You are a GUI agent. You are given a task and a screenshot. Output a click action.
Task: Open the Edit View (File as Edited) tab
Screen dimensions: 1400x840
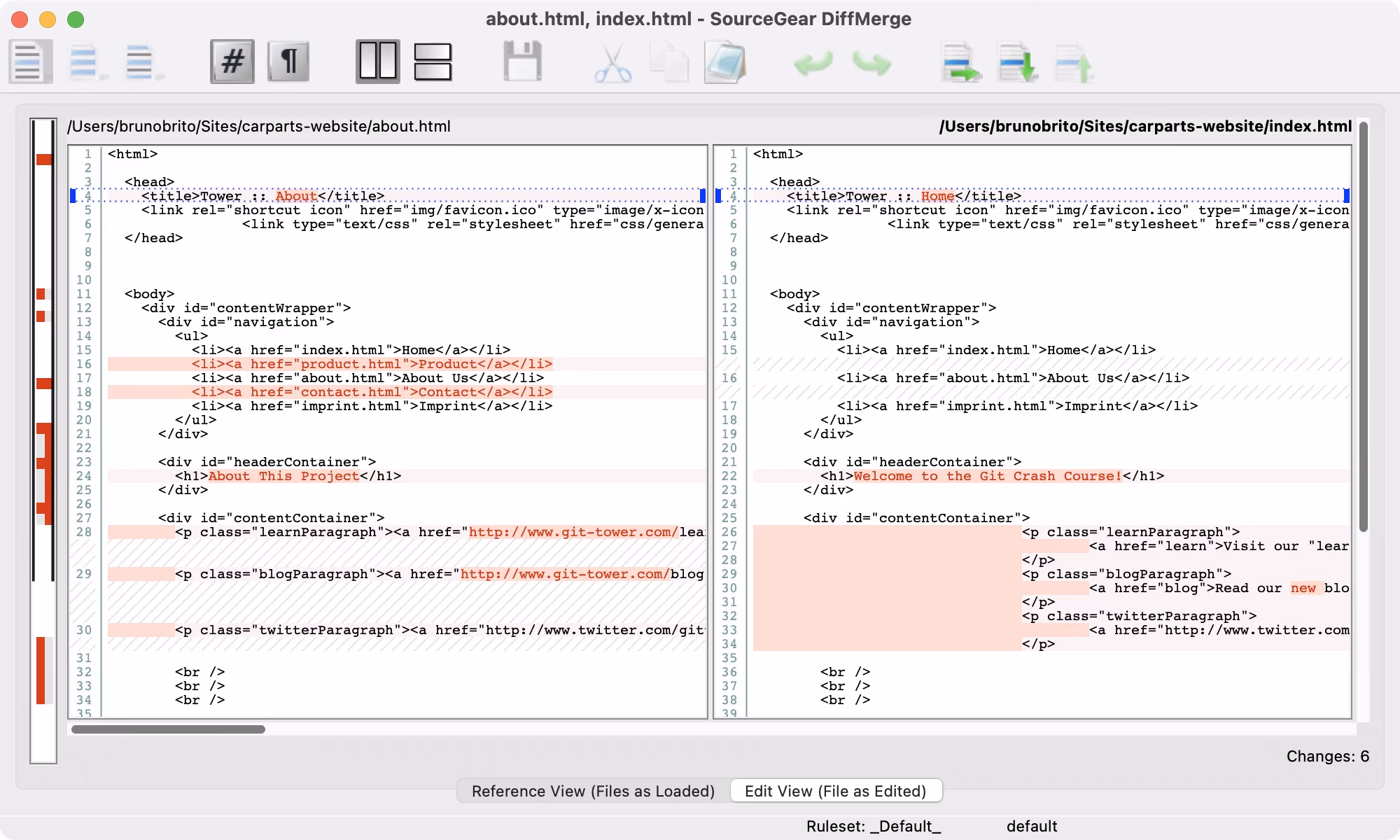coord(836,791)
